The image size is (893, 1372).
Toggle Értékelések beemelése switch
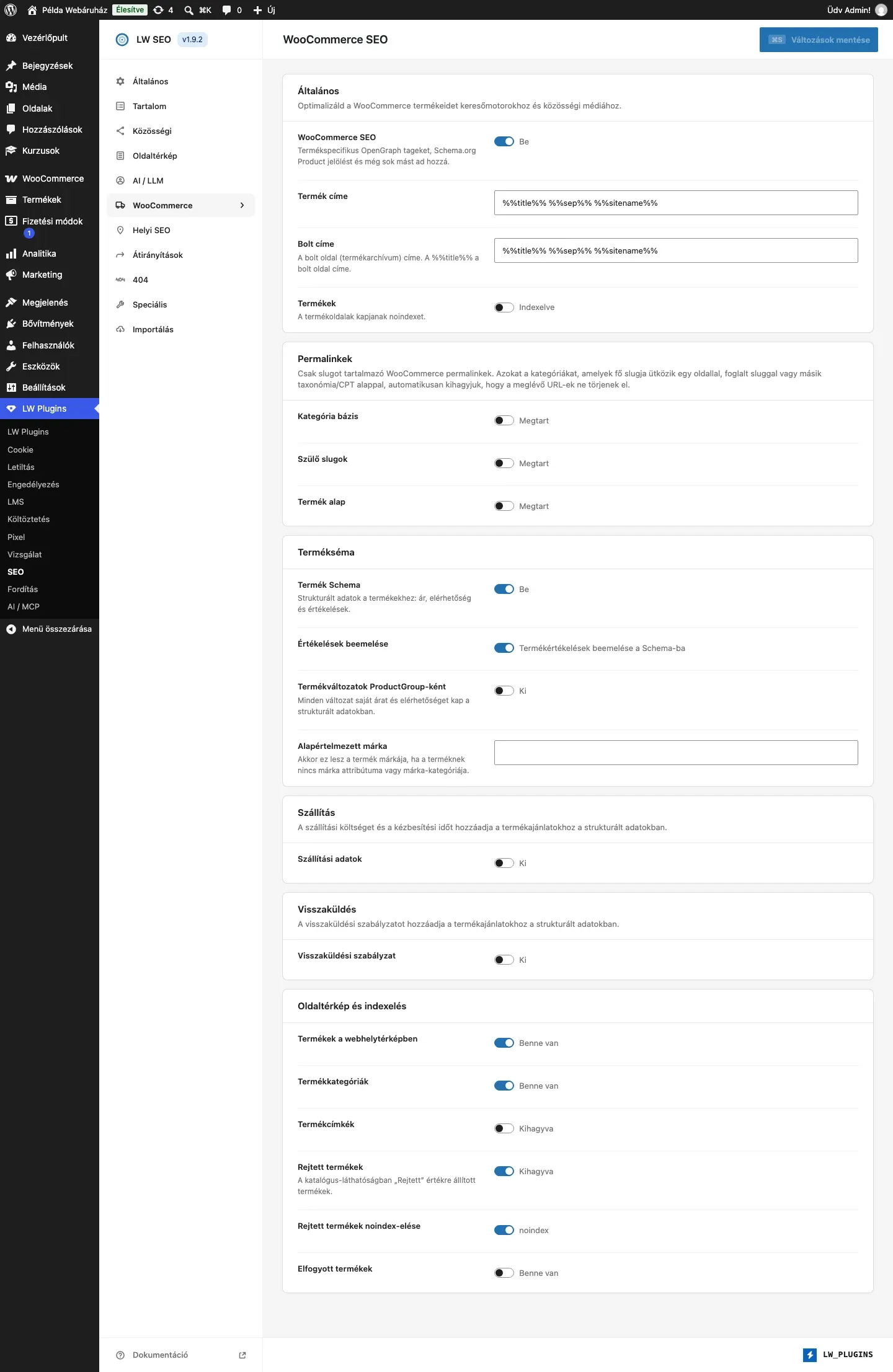coord(504,648)
